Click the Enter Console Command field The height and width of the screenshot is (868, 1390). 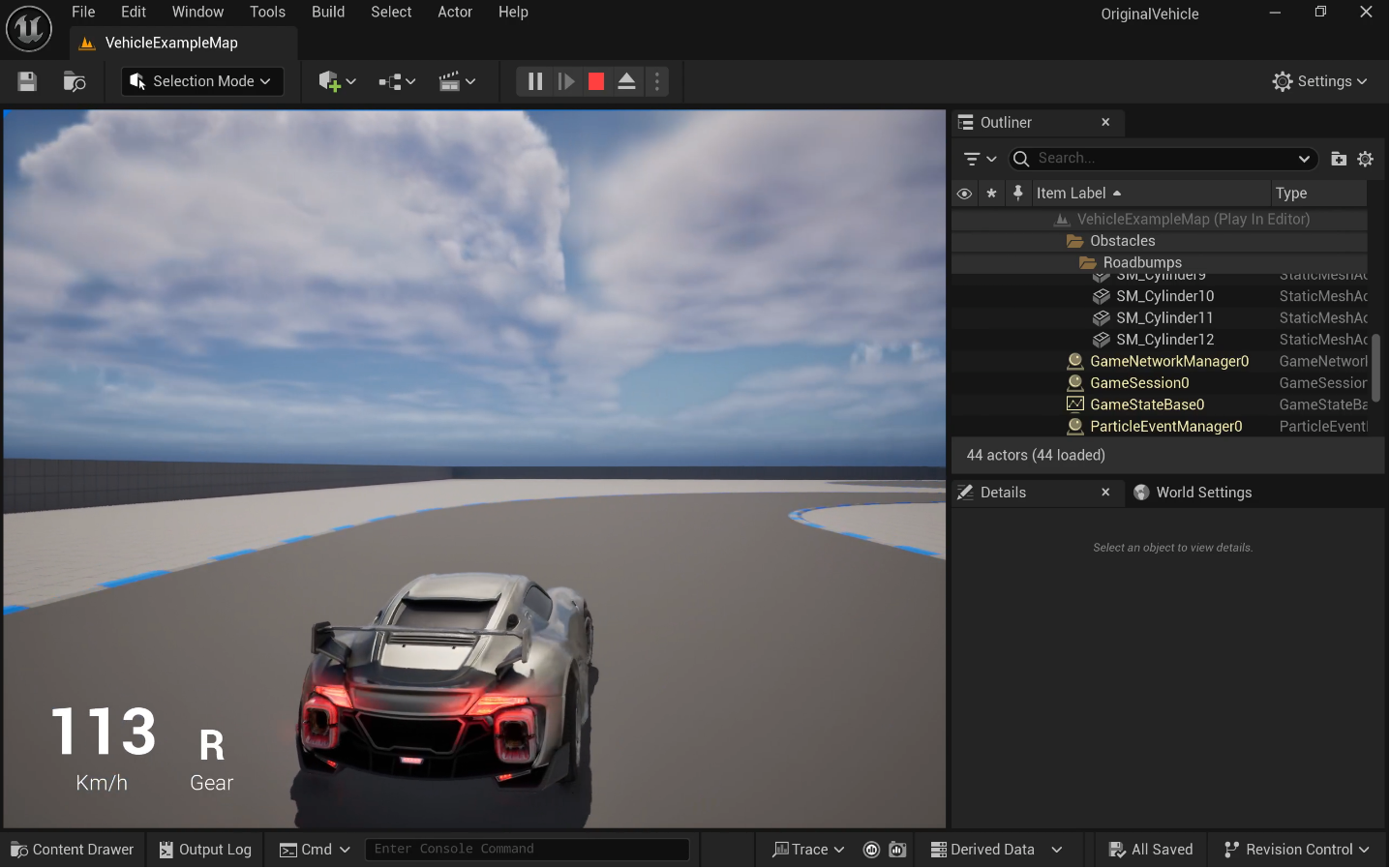527,850
